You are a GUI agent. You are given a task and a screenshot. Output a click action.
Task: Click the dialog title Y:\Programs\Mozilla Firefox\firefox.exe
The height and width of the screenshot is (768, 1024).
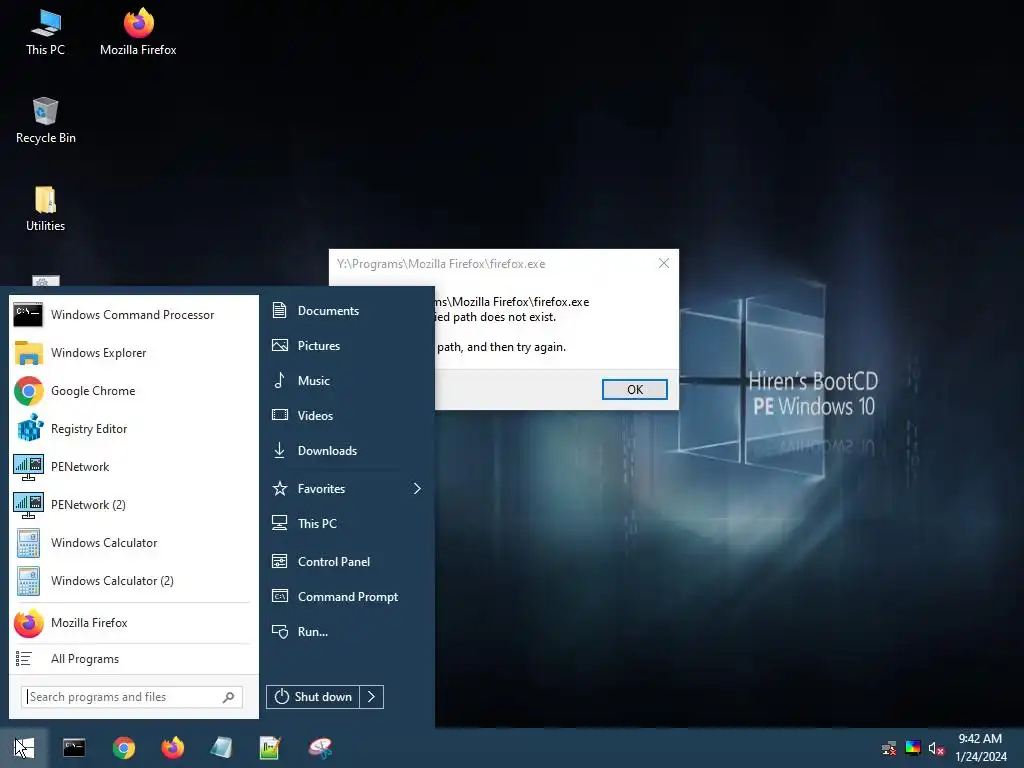pyautogui.click(x=441, y=264)
